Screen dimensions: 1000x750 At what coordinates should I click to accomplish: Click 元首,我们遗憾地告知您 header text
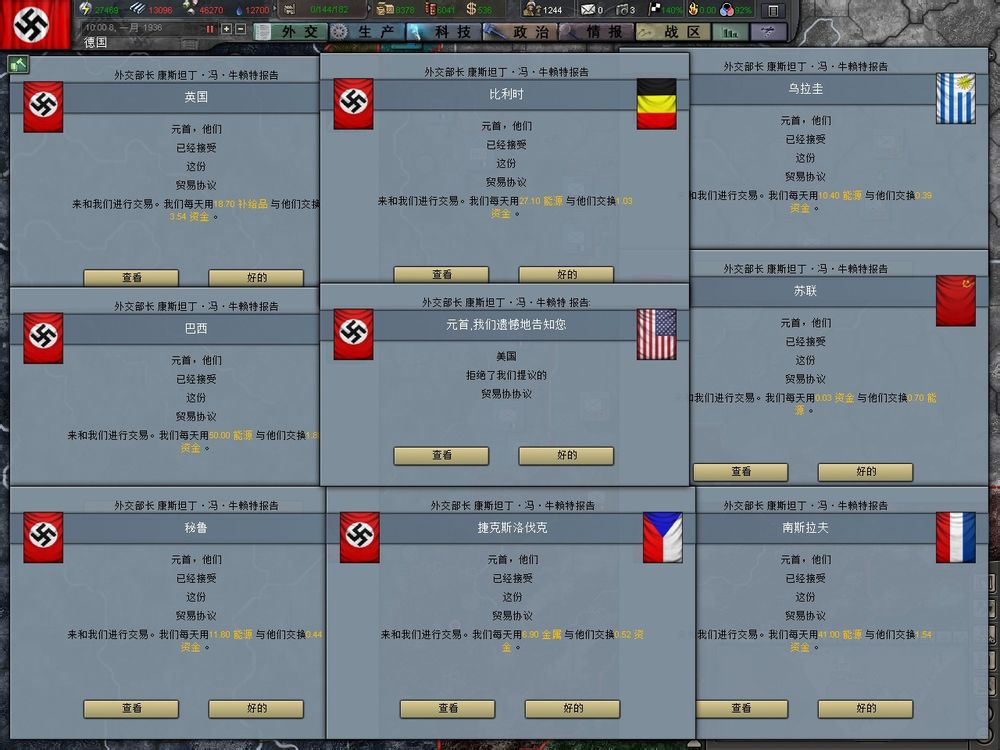[506, 325]
